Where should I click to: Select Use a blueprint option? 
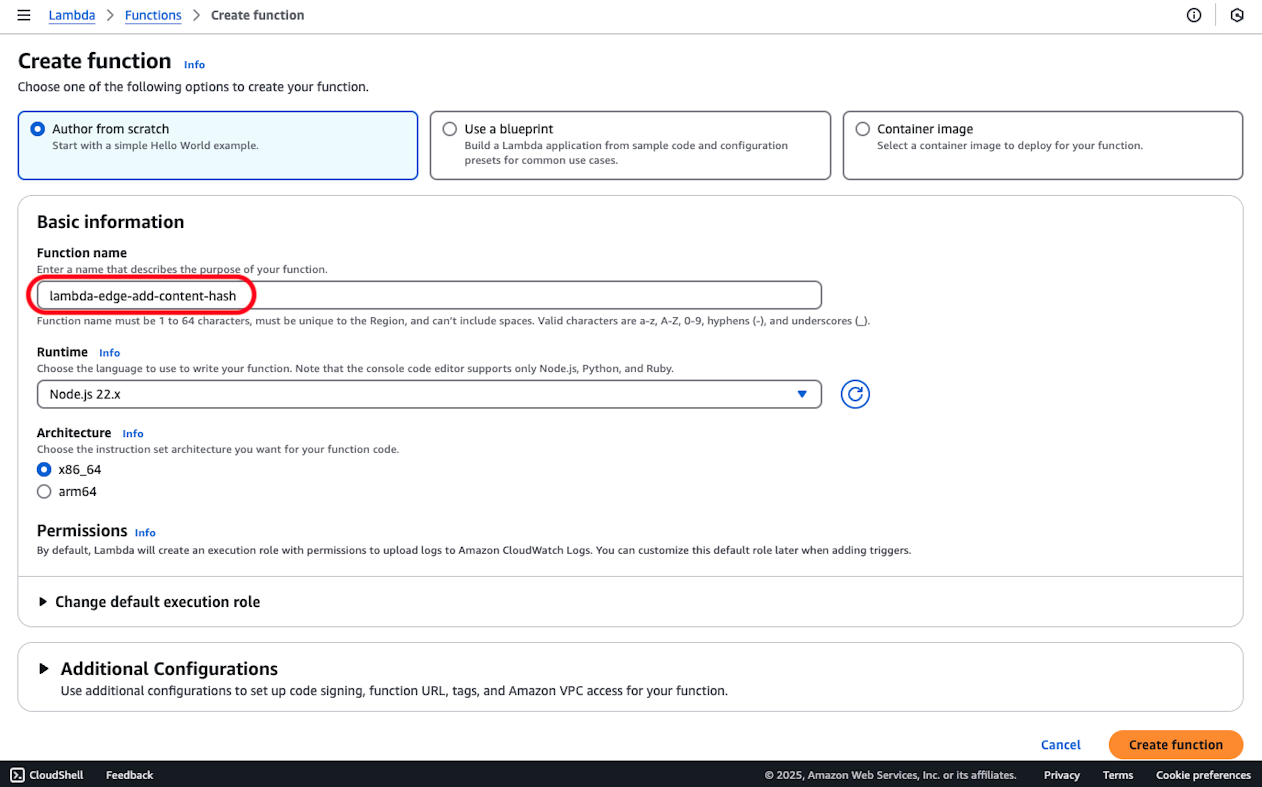pos(450,129)
